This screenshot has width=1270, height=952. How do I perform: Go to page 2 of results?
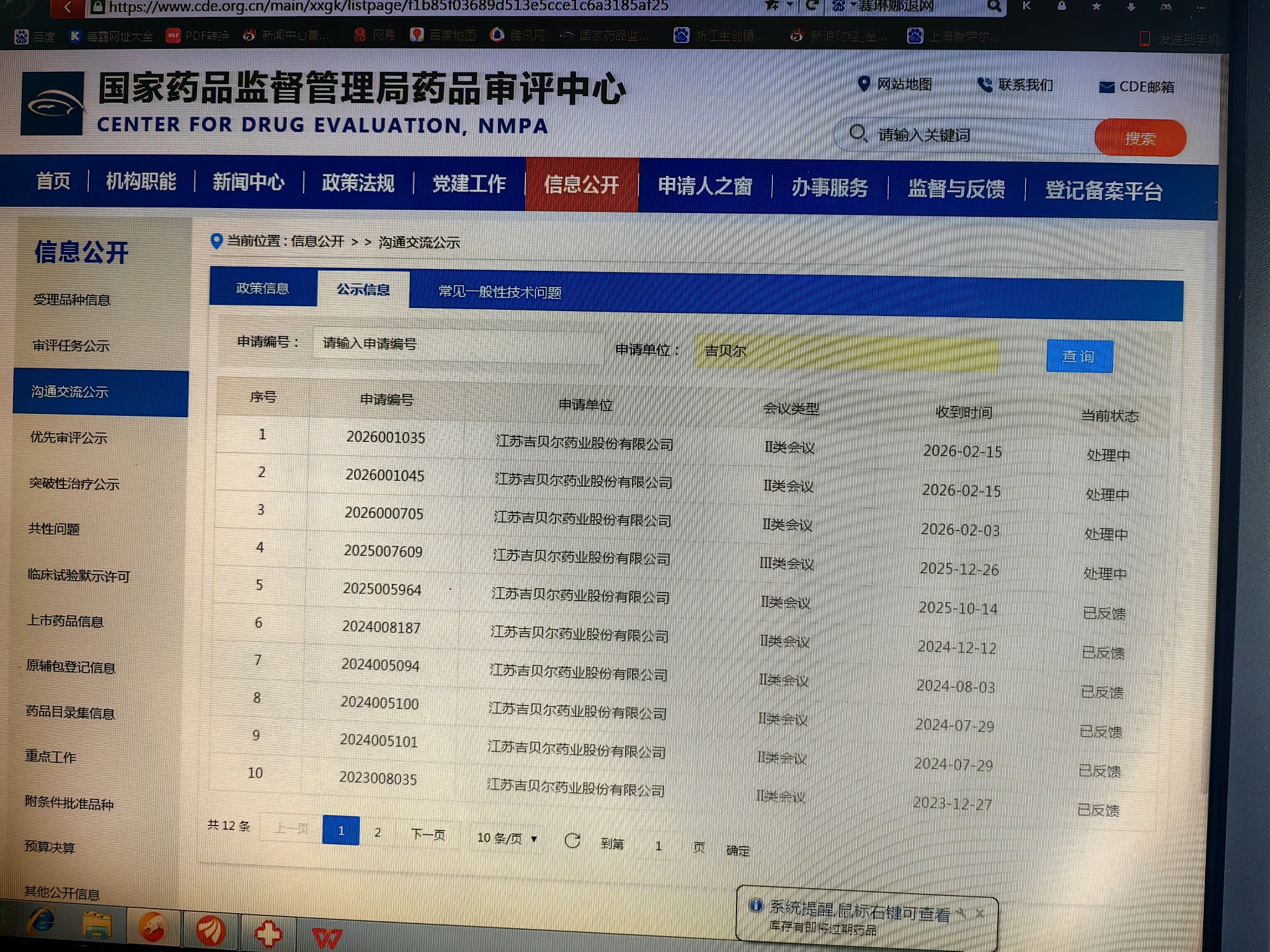(x=378, y=832)
